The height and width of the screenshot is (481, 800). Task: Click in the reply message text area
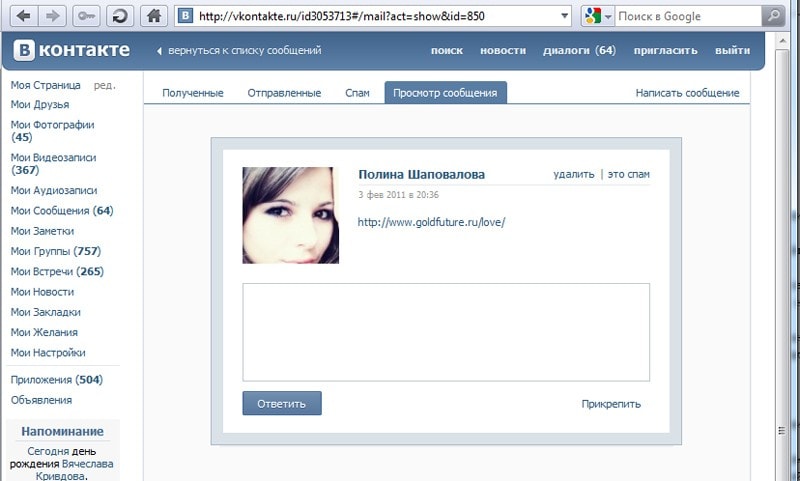(x=446, y=332)
